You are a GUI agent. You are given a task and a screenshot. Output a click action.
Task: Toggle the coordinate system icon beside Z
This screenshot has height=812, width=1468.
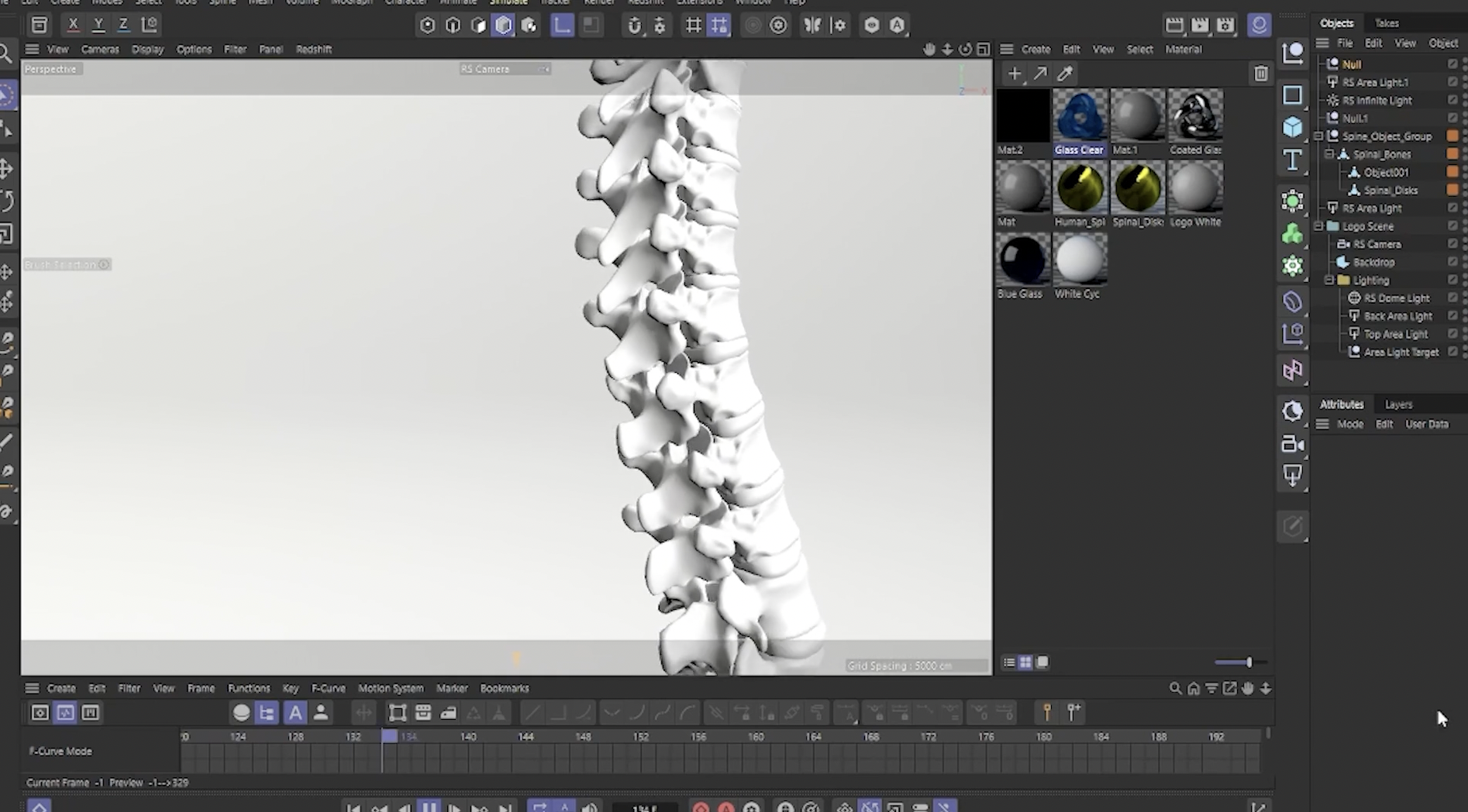150,25
